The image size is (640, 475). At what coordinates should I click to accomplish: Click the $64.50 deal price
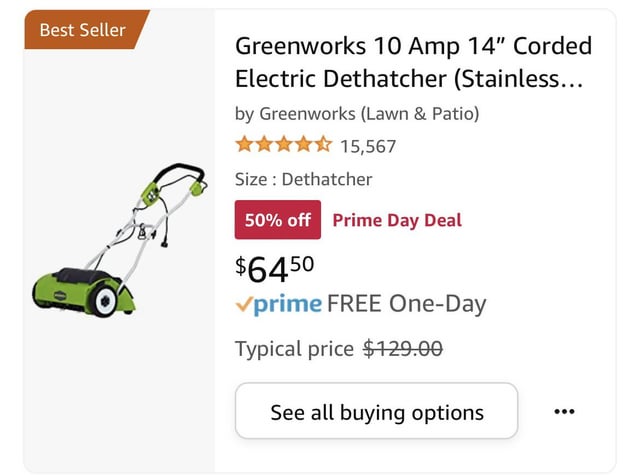[275, 268]
